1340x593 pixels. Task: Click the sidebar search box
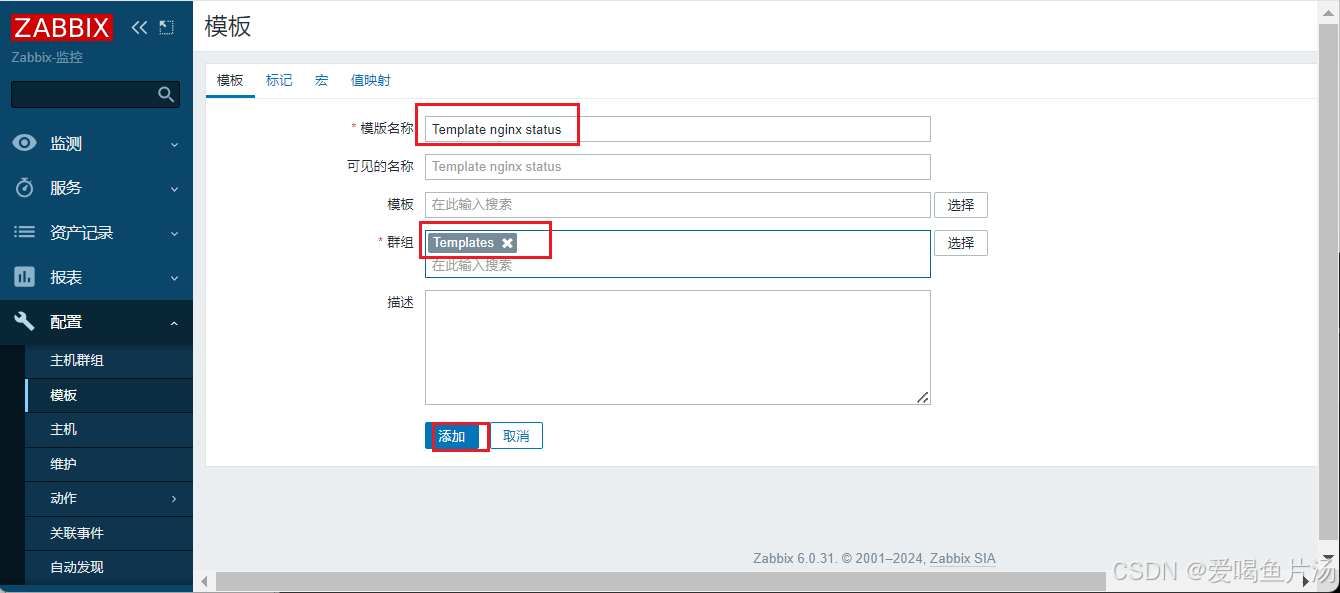tap(96, 94)
